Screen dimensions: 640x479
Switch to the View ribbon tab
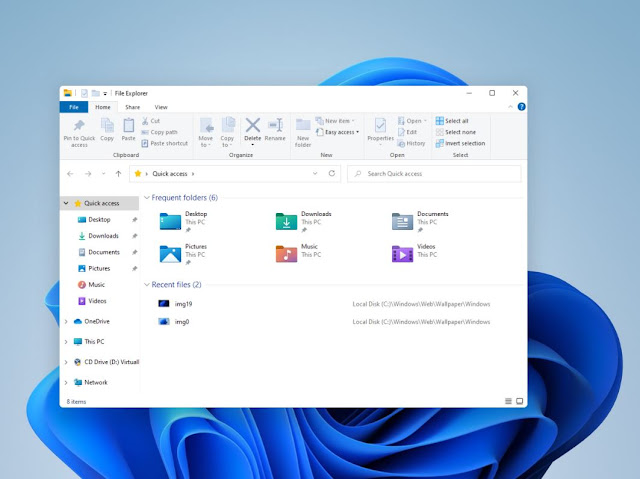161,107
